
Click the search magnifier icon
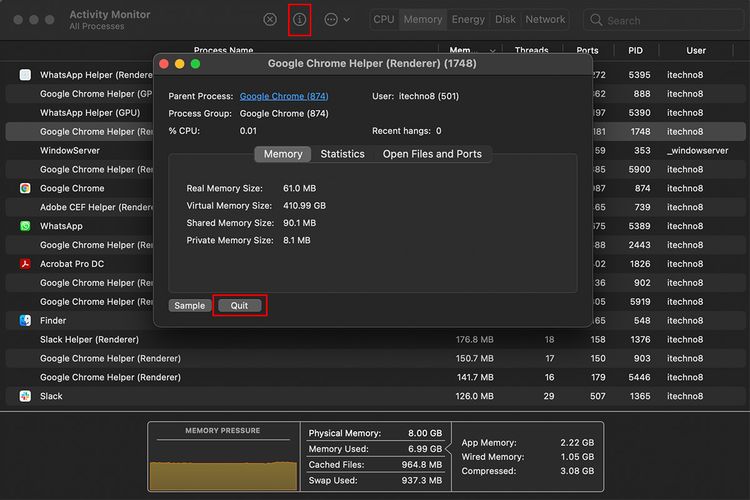click(596, 20)
